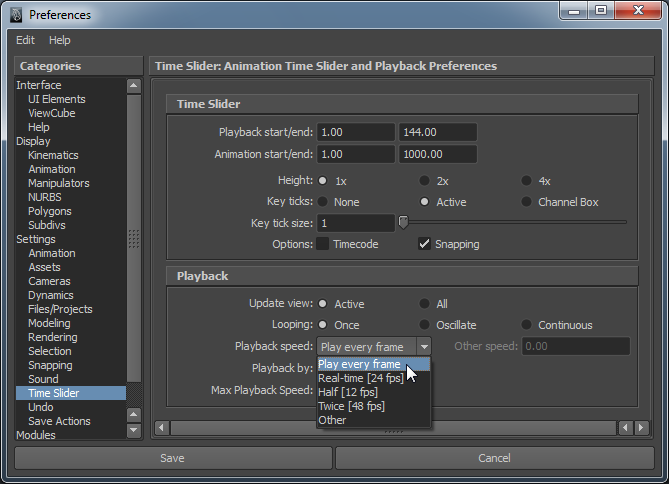Click the Save button
669x484 pixels.
point(172,458)
